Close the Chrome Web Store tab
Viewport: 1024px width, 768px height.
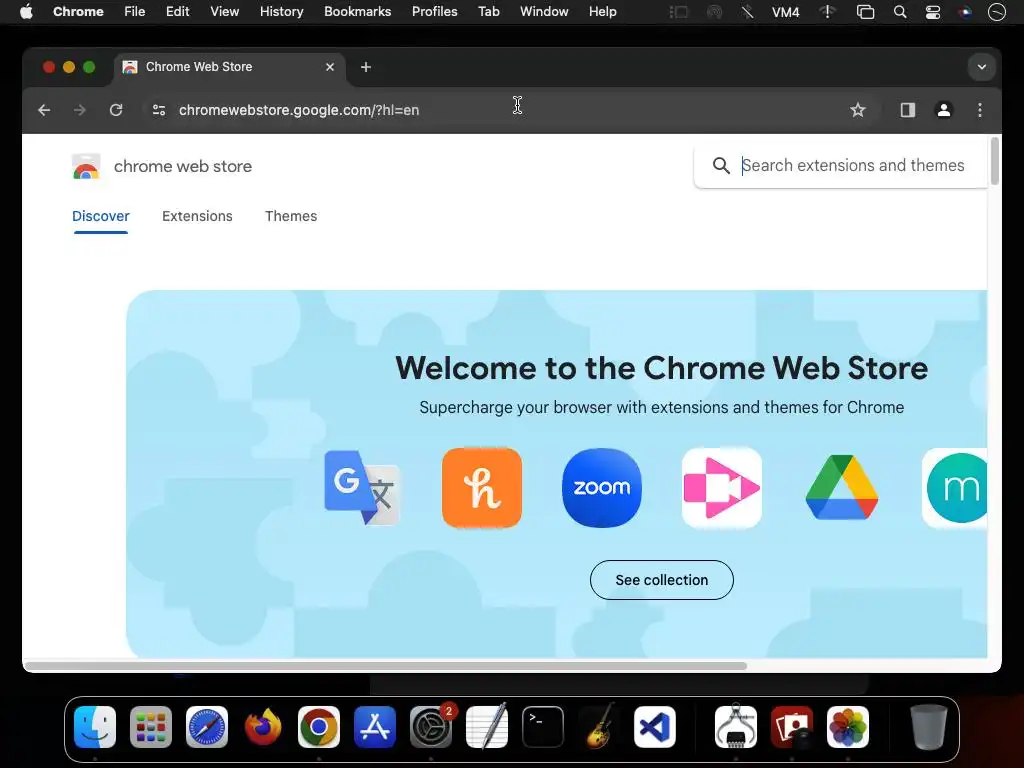pyautogui.click(x=330, y=67)
